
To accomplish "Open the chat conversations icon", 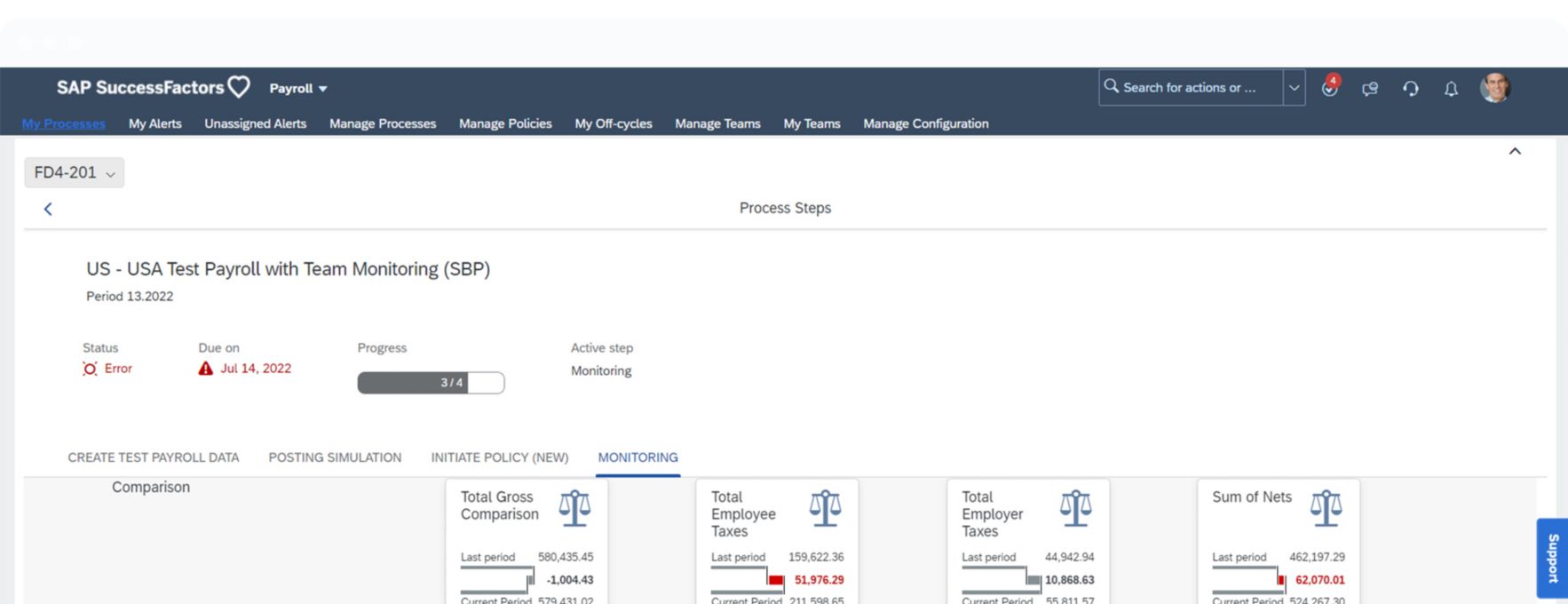I will pos(1370,88).
